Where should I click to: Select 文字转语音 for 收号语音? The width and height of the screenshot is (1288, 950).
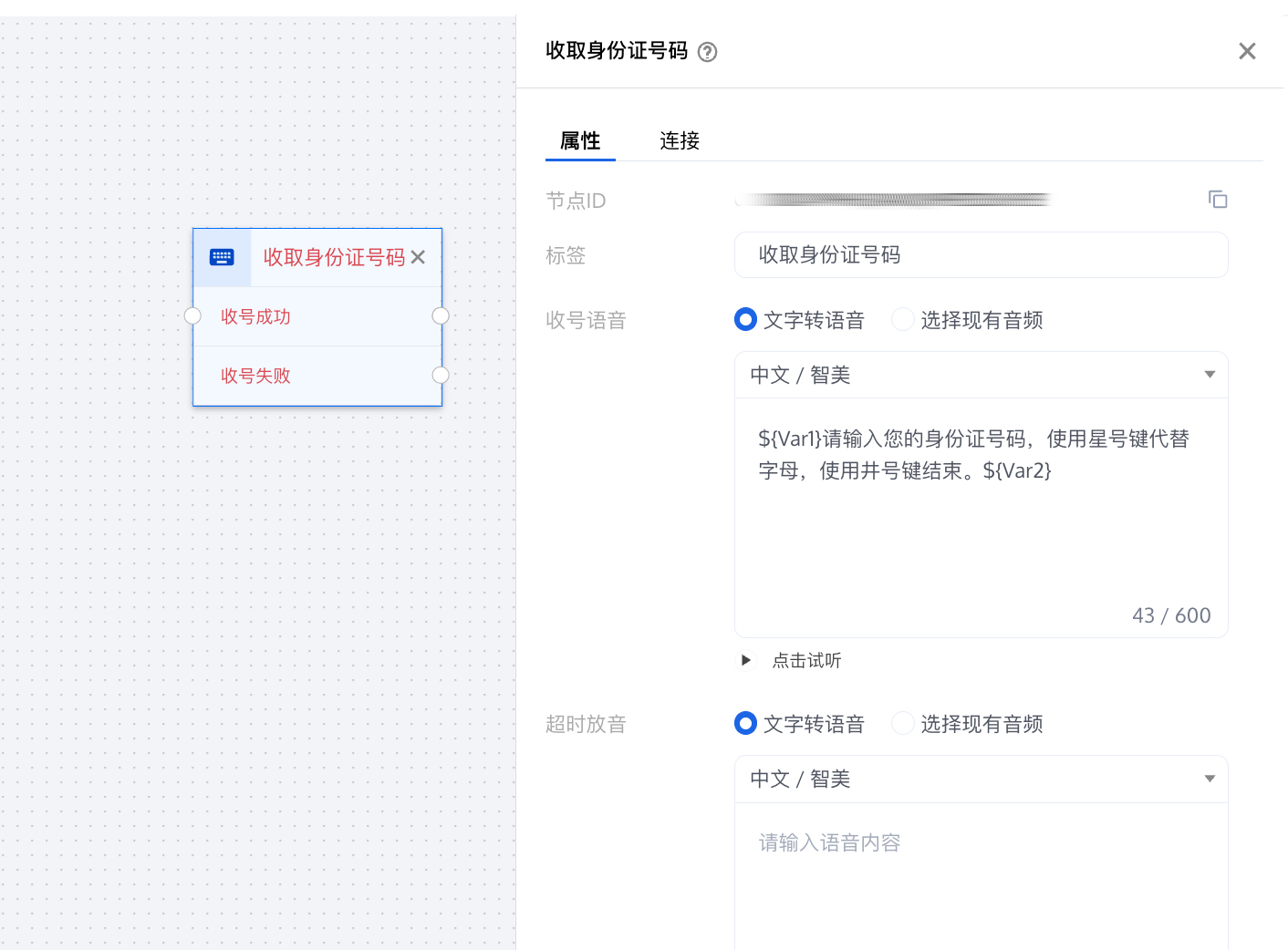coord(746,320)
